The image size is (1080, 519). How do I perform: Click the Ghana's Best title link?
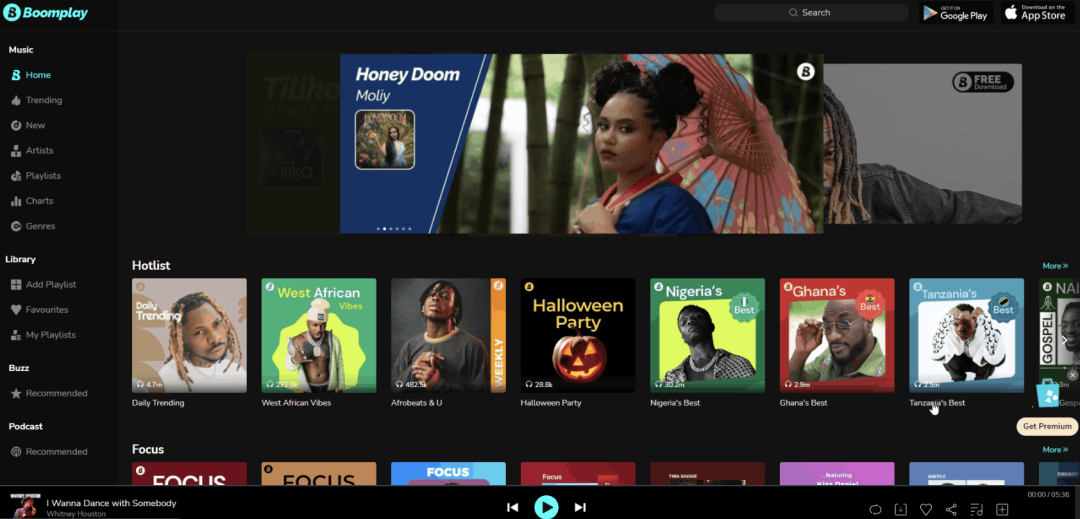coord(804,403)
